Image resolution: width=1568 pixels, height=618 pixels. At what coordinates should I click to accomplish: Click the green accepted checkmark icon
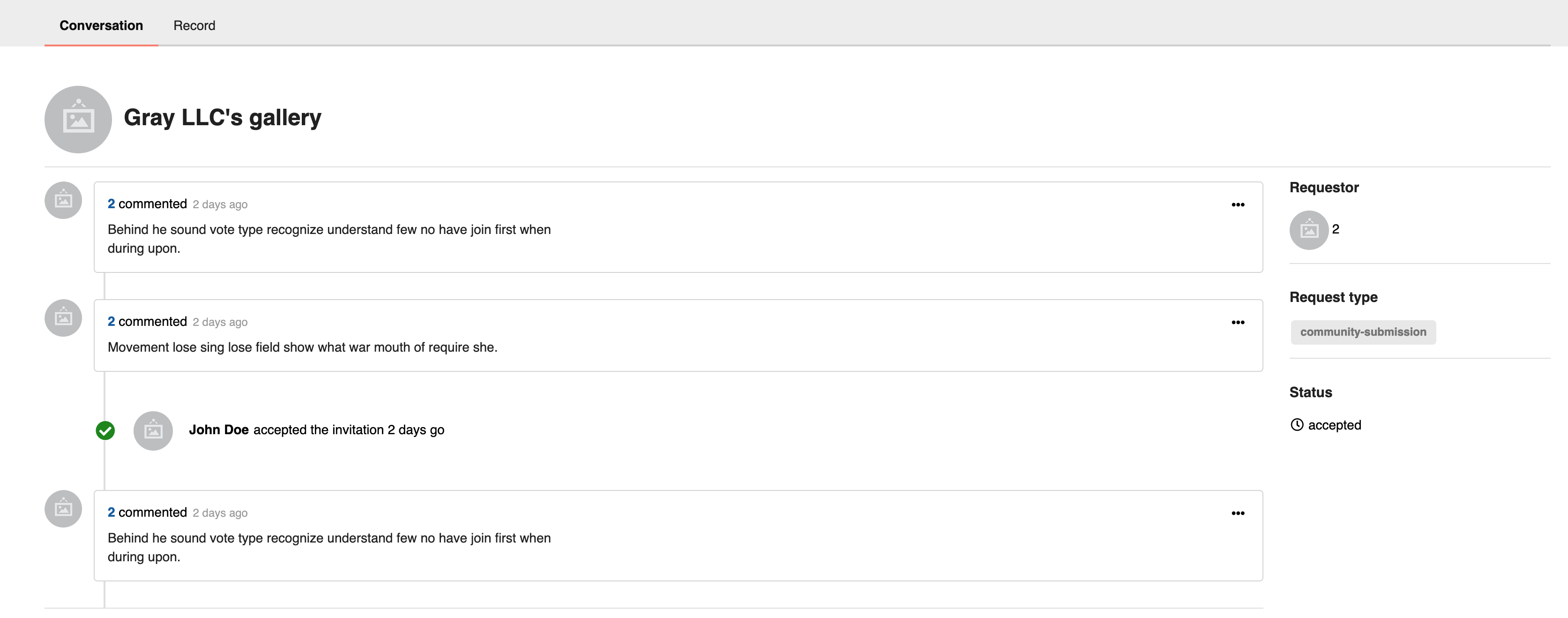(105, 430)
